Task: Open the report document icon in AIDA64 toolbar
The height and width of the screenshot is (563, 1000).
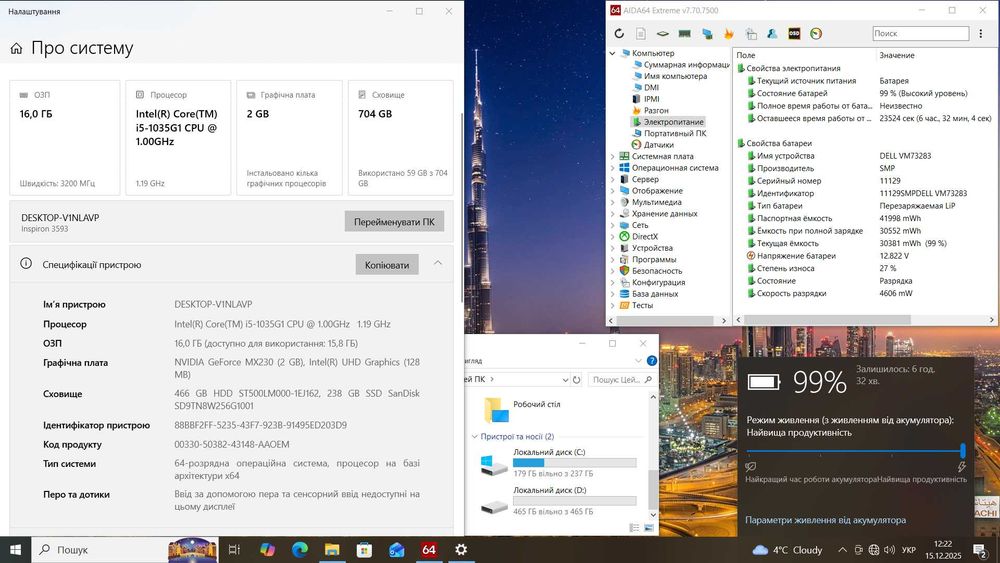Action: pos(641,34)
